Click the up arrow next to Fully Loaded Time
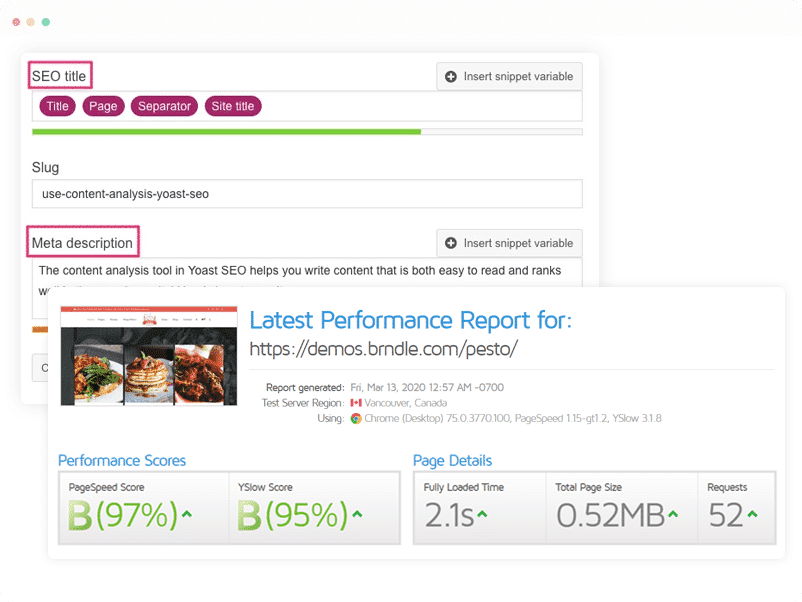The height and width of the screenshot is (602, 802). pos(482,514)
